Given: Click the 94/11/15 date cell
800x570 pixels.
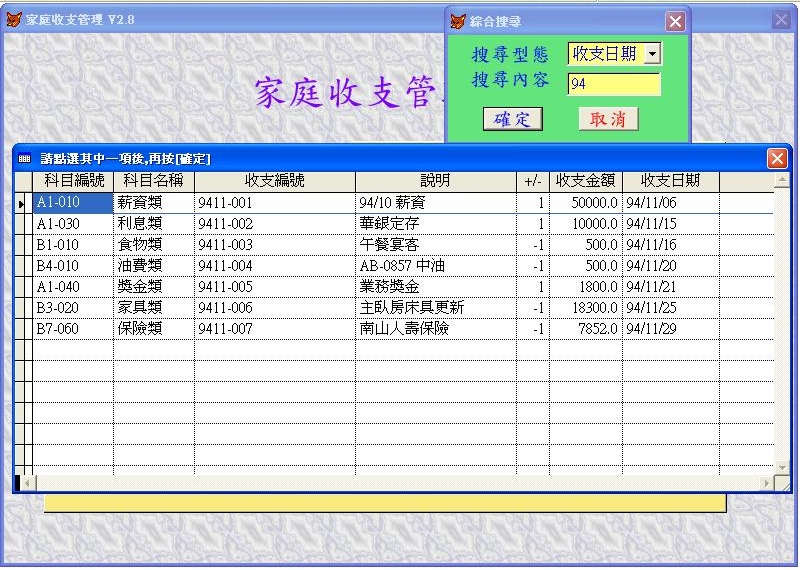Looking at the screenshot, I should point(671,224).
